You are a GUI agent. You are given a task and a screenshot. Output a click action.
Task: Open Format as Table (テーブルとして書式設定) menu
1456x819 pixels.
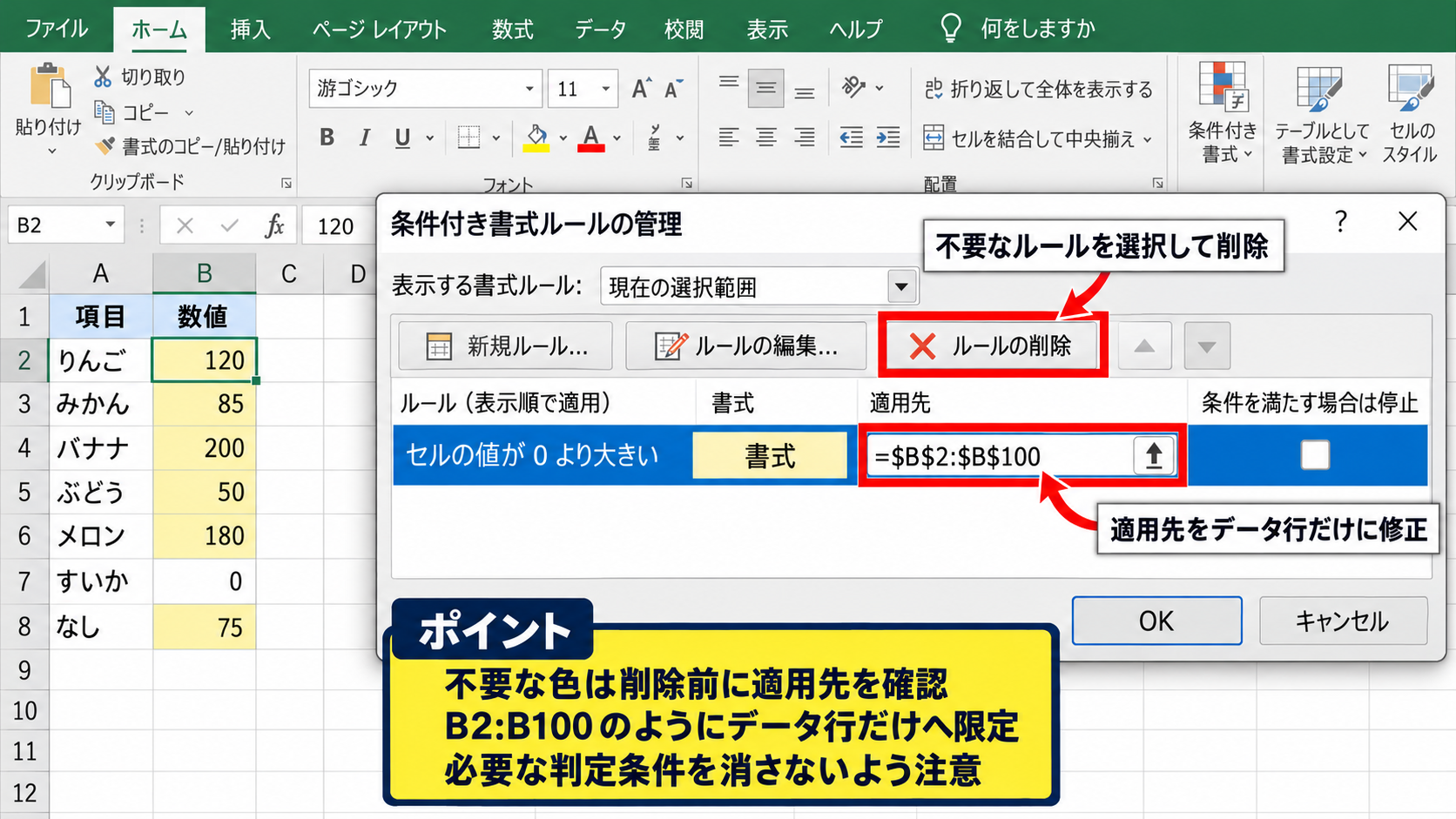(x=1321, y=113)
